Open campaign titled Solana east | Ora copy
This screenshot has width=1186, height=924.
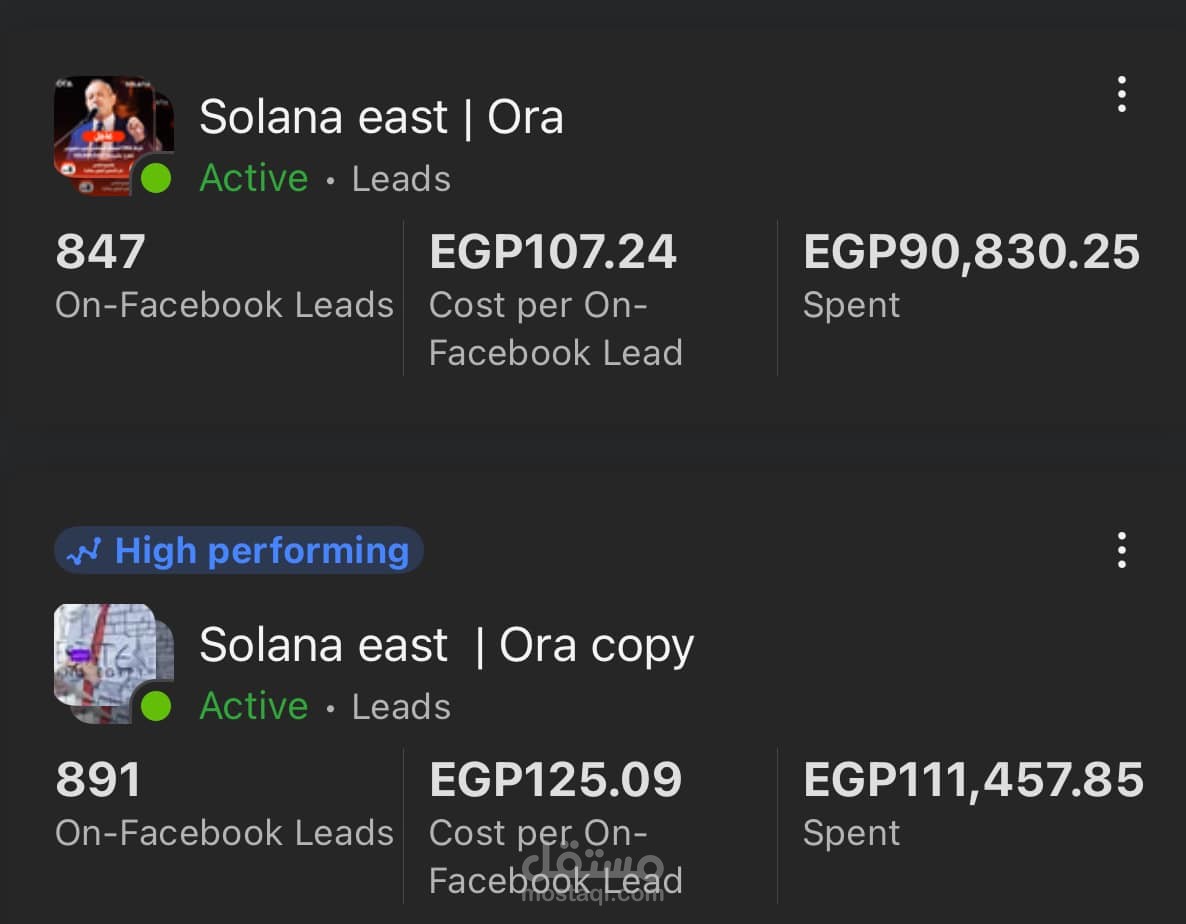(x=446, y=646)
